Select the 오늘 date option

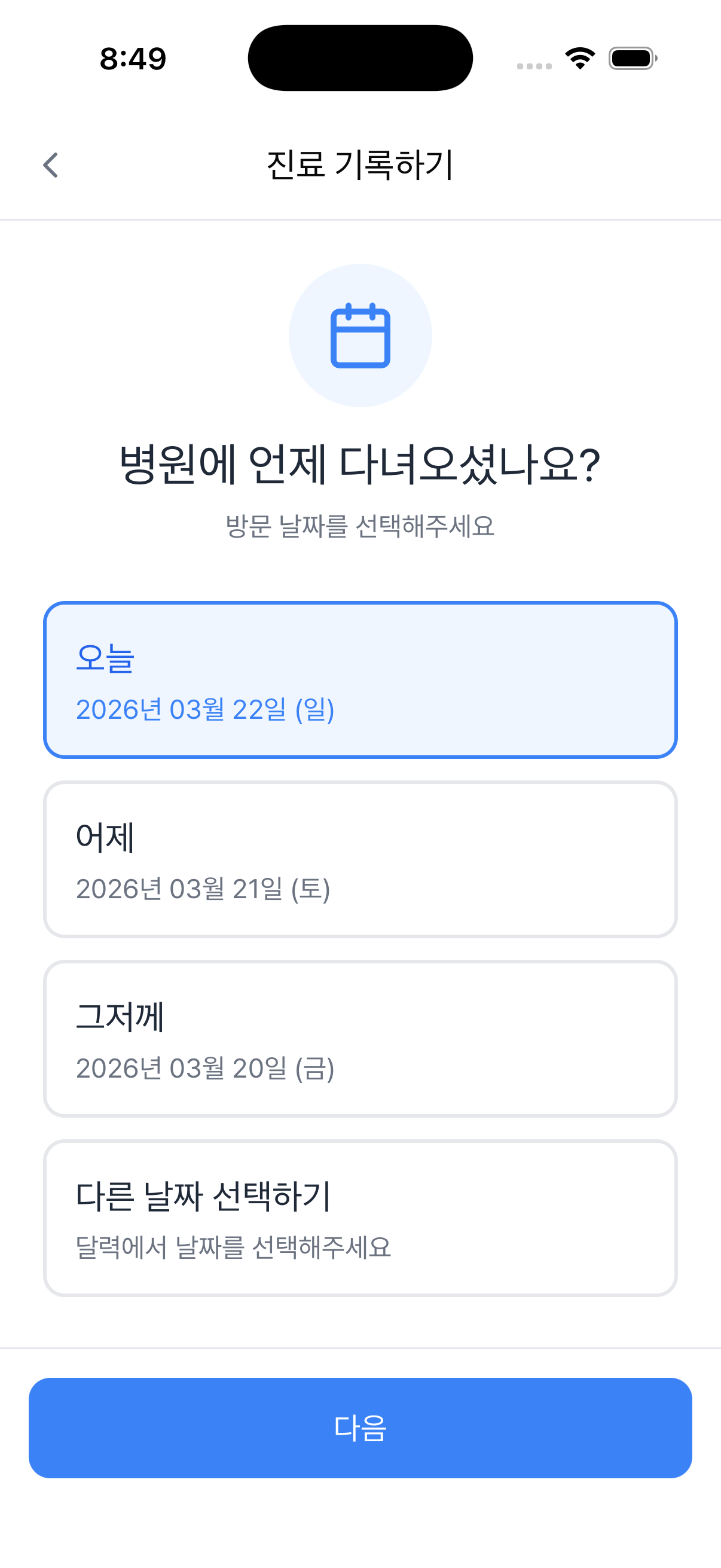coord(360,680)
